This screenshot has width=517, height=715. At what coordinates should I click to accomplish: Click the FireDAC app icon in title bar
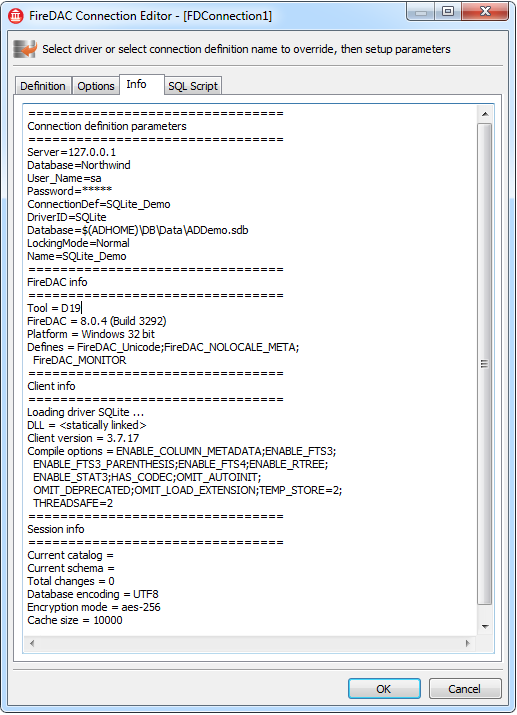click(16, 16)
